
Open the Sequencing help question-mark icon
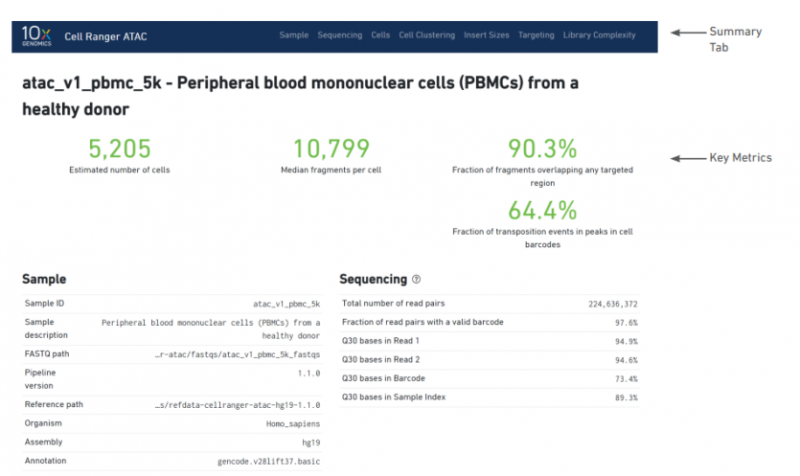point(416,280)
